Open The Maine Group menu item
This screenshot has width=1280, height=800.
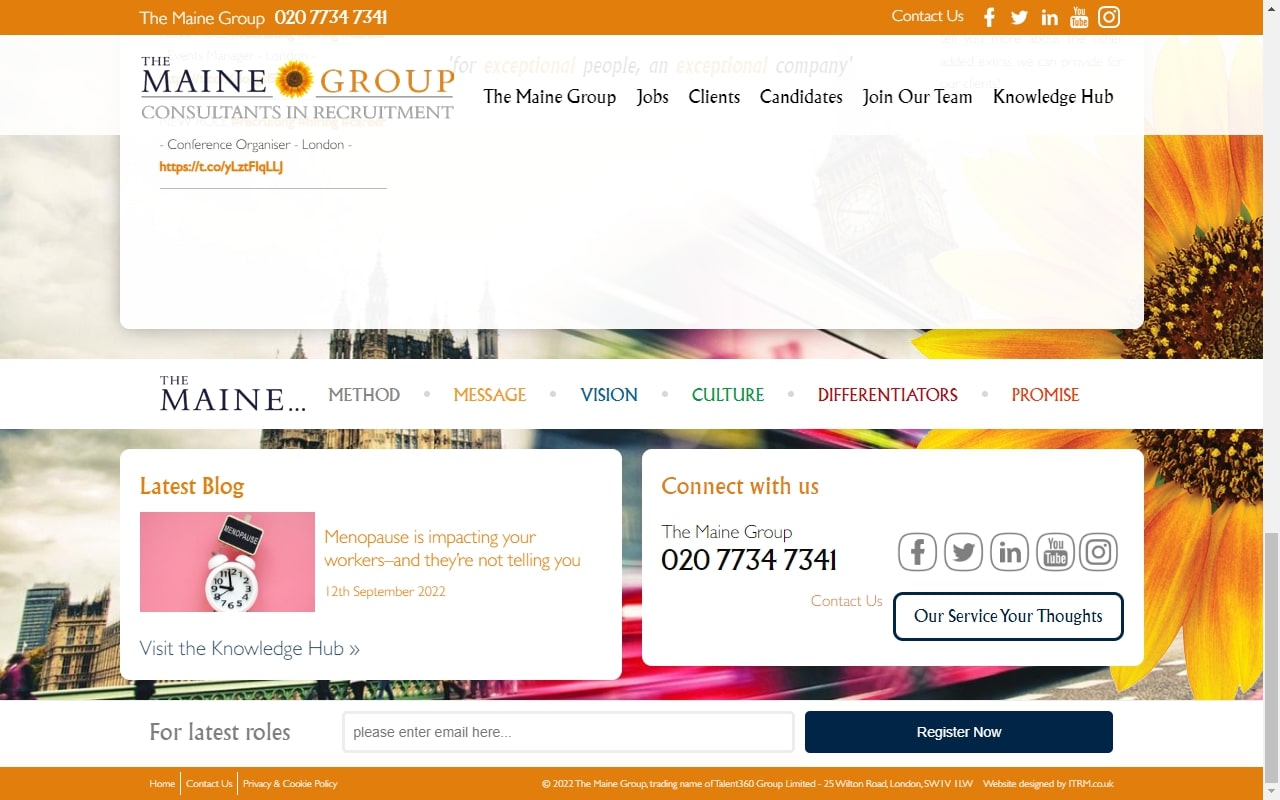click(550, 97)
